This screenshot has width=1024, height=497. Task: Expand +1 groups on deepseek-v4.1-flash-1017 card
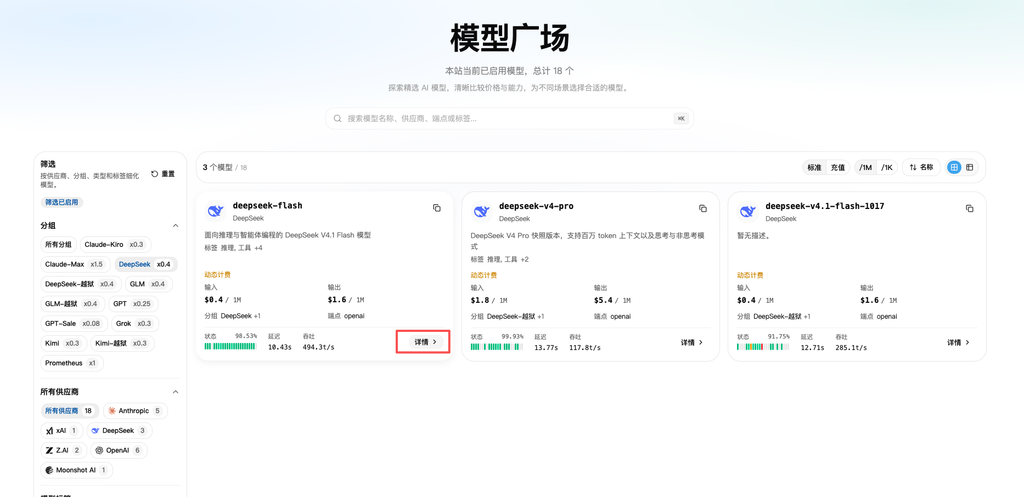(x=806, y=316)
